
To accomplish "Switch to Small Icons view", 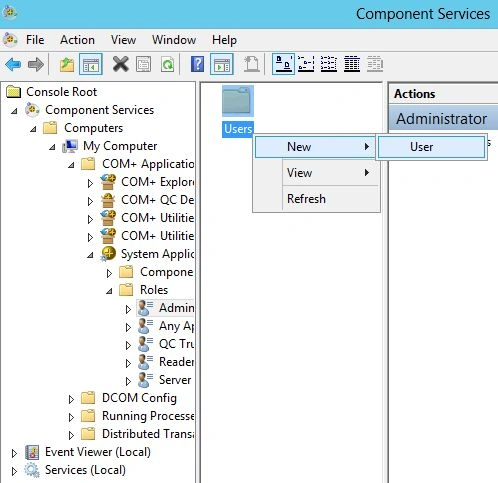I will point(306,64).
